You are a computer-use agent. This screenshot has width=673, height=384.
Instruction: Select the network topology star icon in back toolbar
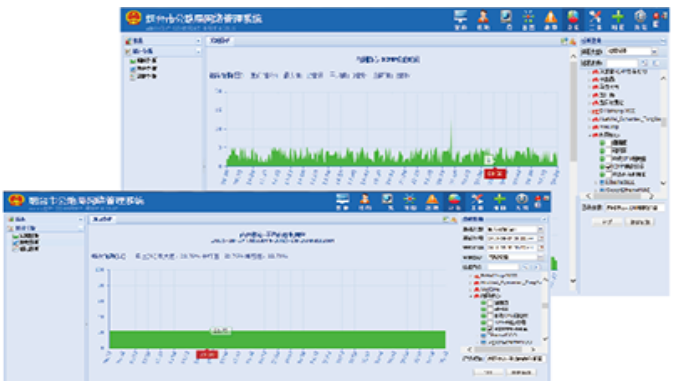tap(528, 18)
